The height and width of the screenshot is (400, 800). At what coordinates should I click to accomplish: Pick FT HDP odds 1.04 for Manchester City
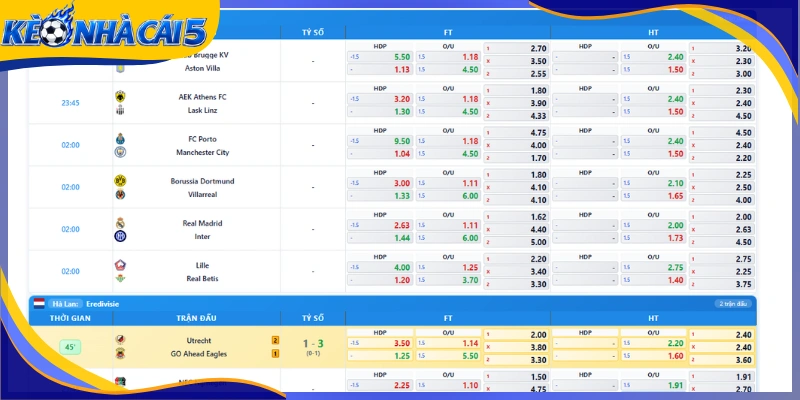[381, 154]
